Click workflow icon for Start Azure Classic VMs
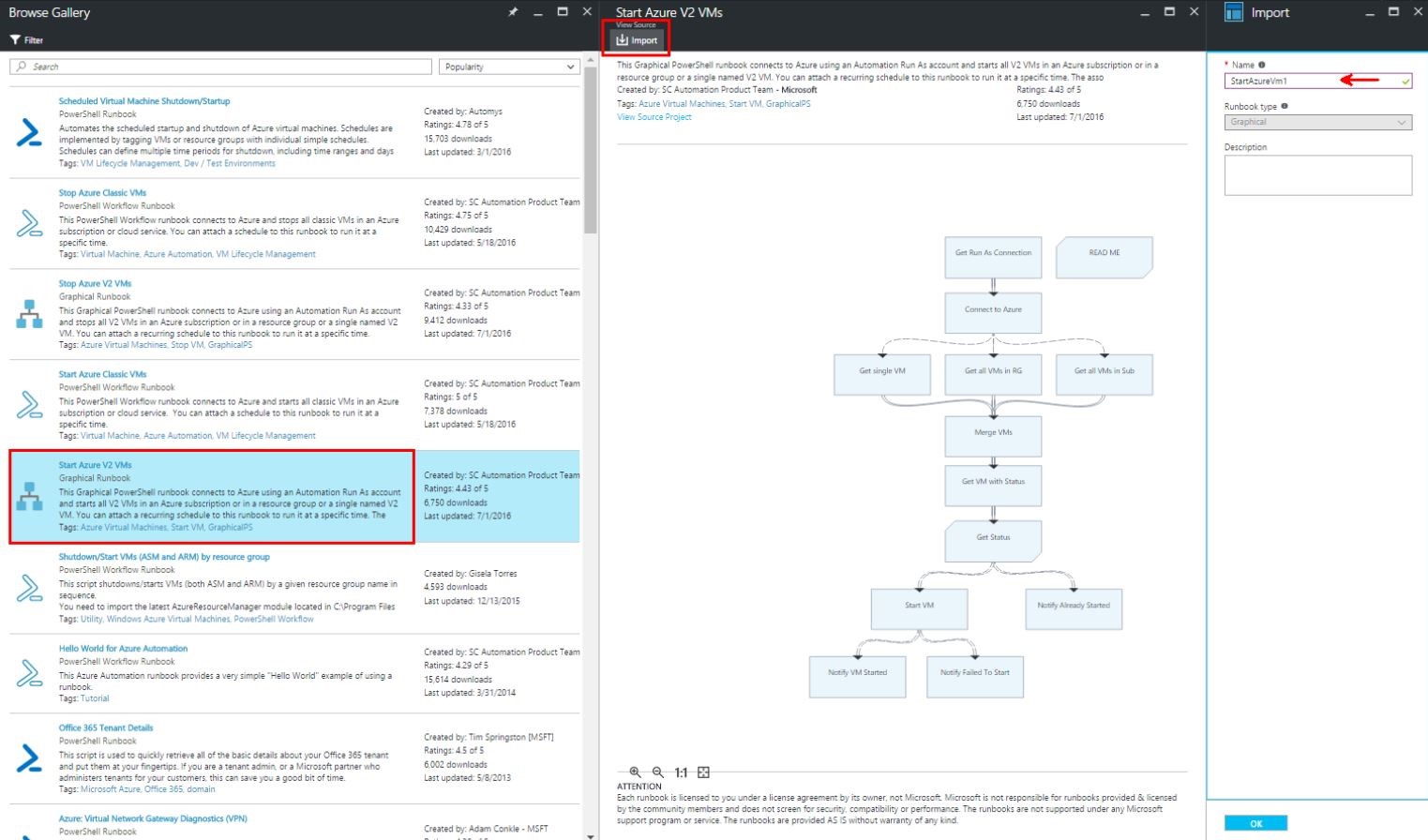The height and width of the screenshot is (840, 1428). coord(29,405)
